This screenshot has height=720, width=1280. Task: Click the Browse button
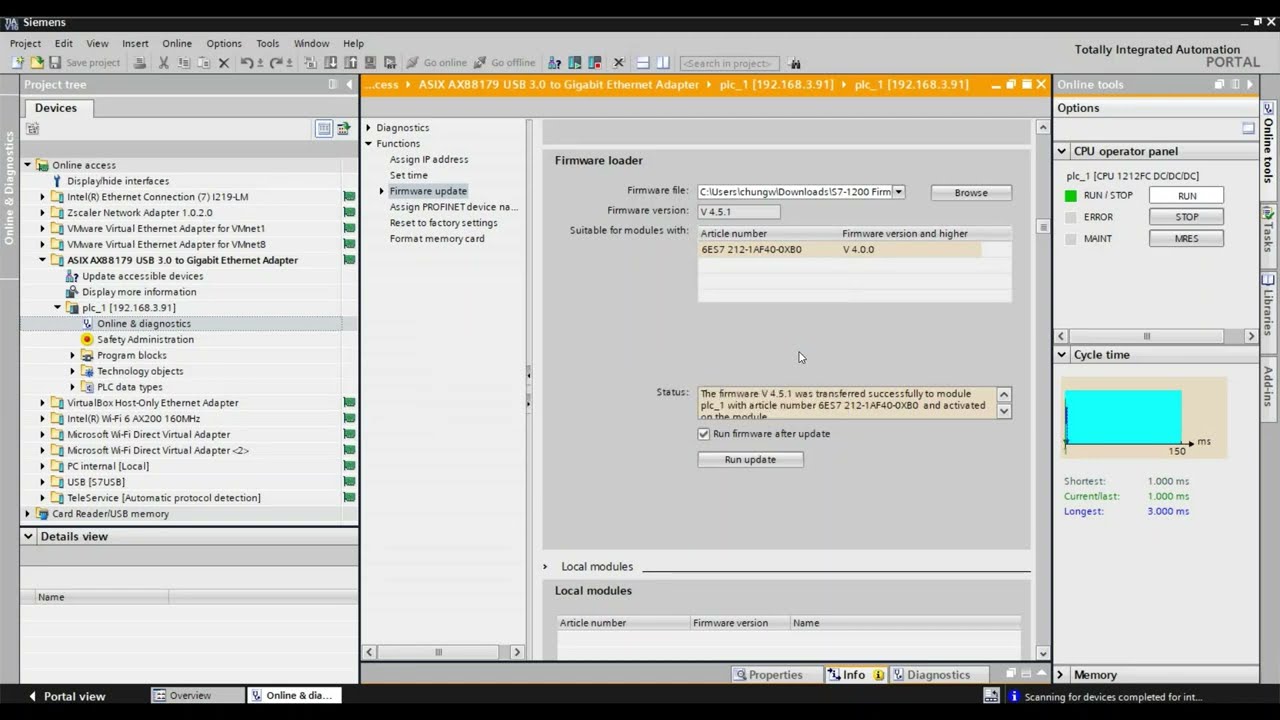click(971, 193)
